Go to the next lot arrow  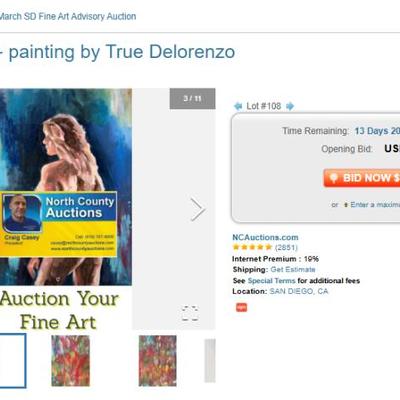(290, 106)
